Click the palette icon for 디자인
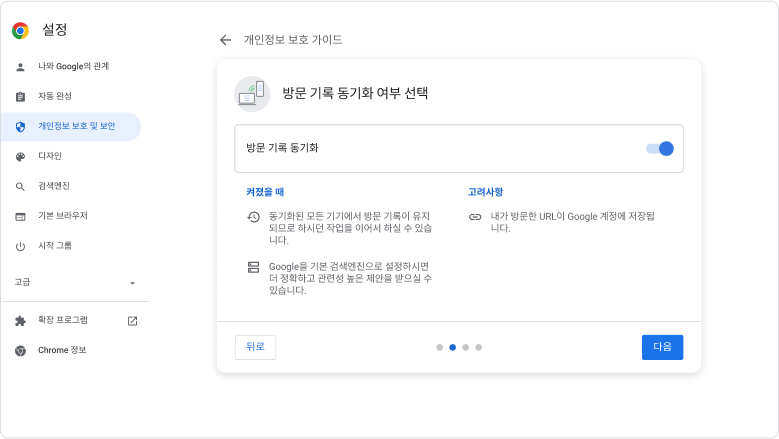 tap(20, 157)
